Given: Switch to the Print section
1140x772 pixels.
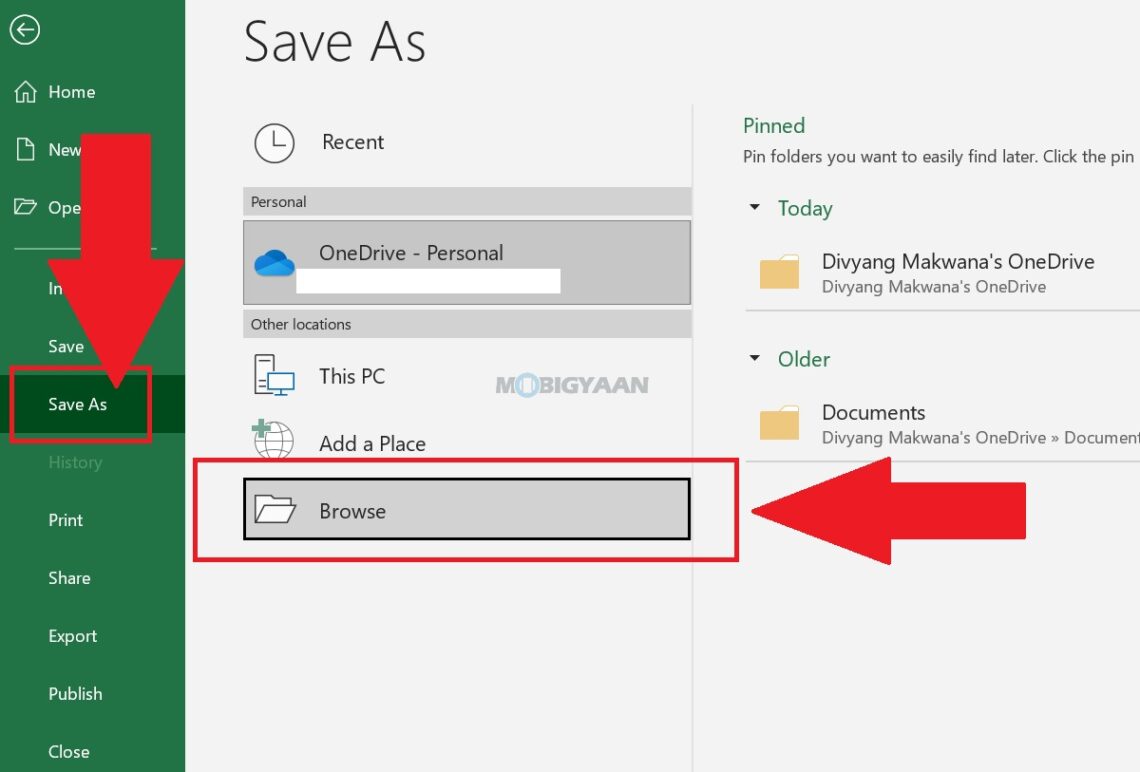Looking at the screenshot, I should click(x=65, y=520).
